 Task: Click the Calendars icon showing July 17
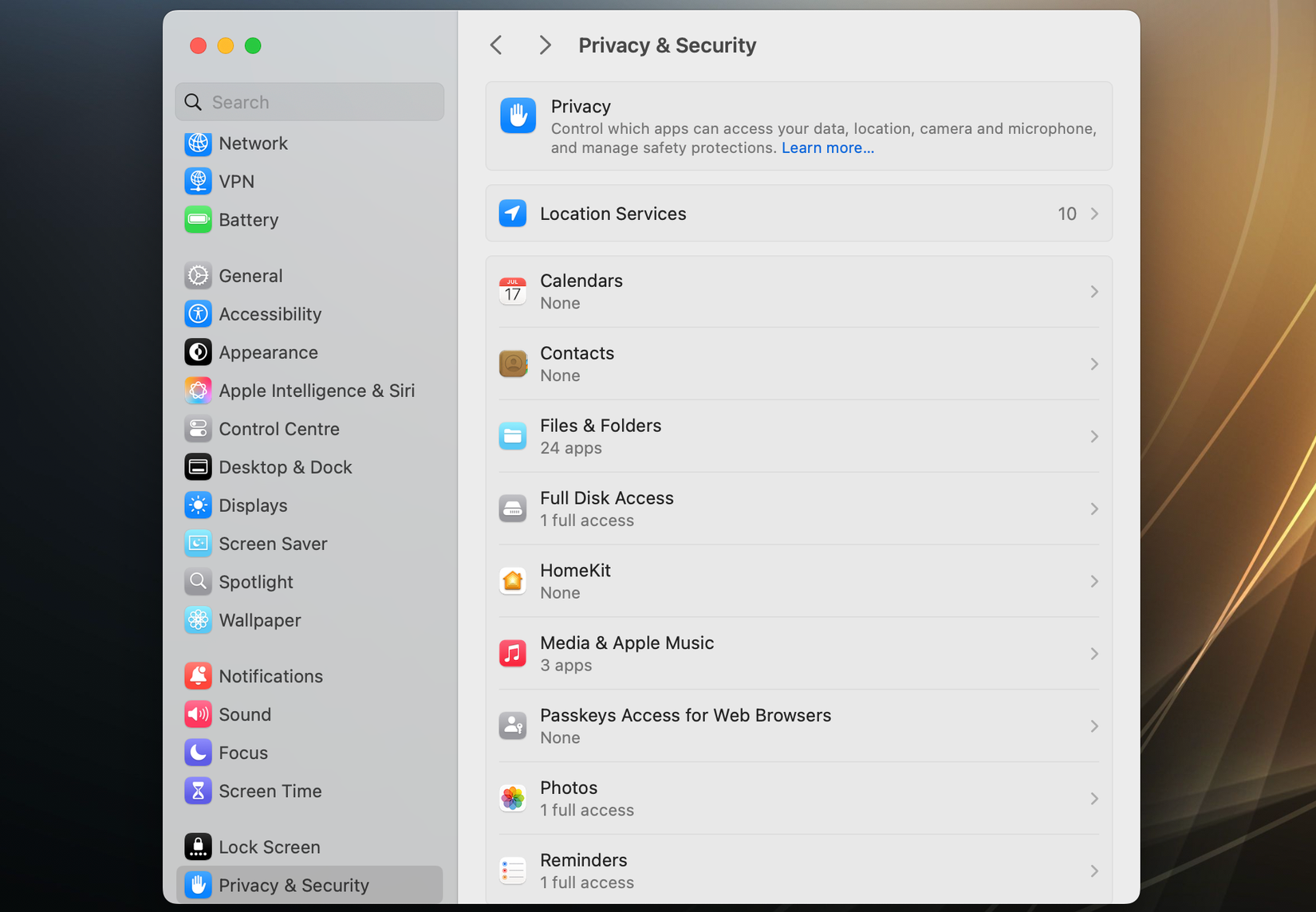[x=513, y=291]
